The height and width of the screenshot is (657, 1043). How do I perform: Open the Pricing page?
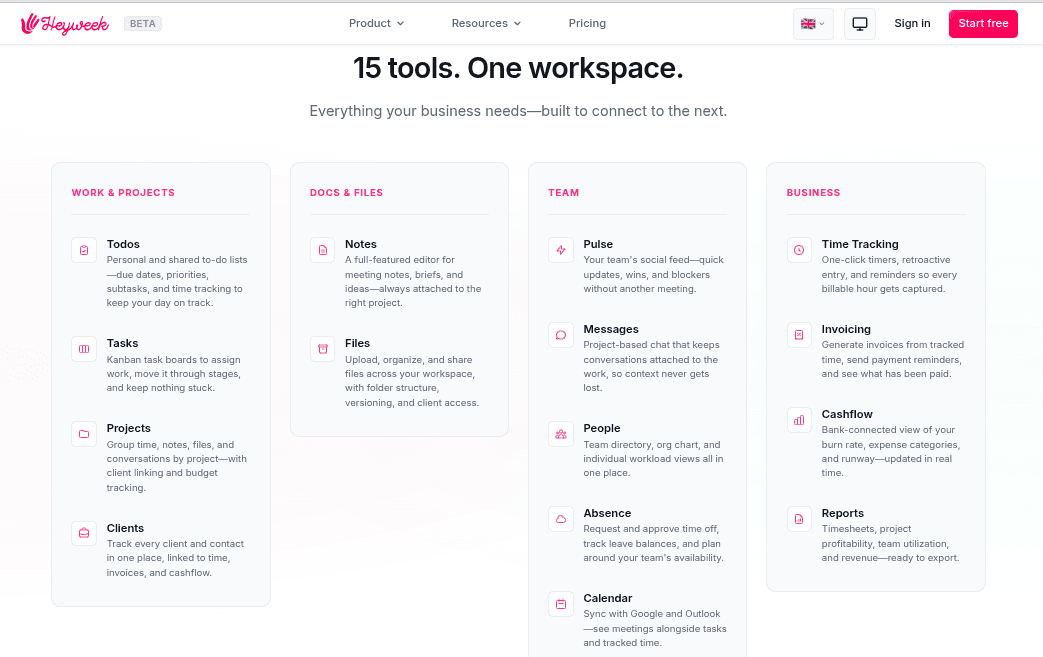pyautogui.click(x=587, y=23)
